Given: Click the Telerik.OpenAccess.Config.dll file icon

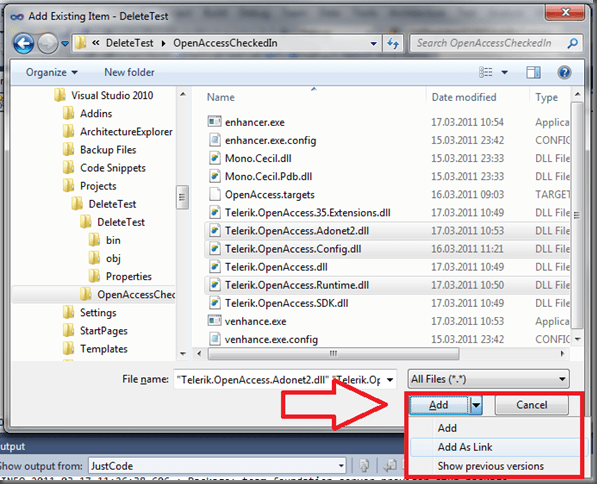Looking at the screenshot, I should [215, 249].
